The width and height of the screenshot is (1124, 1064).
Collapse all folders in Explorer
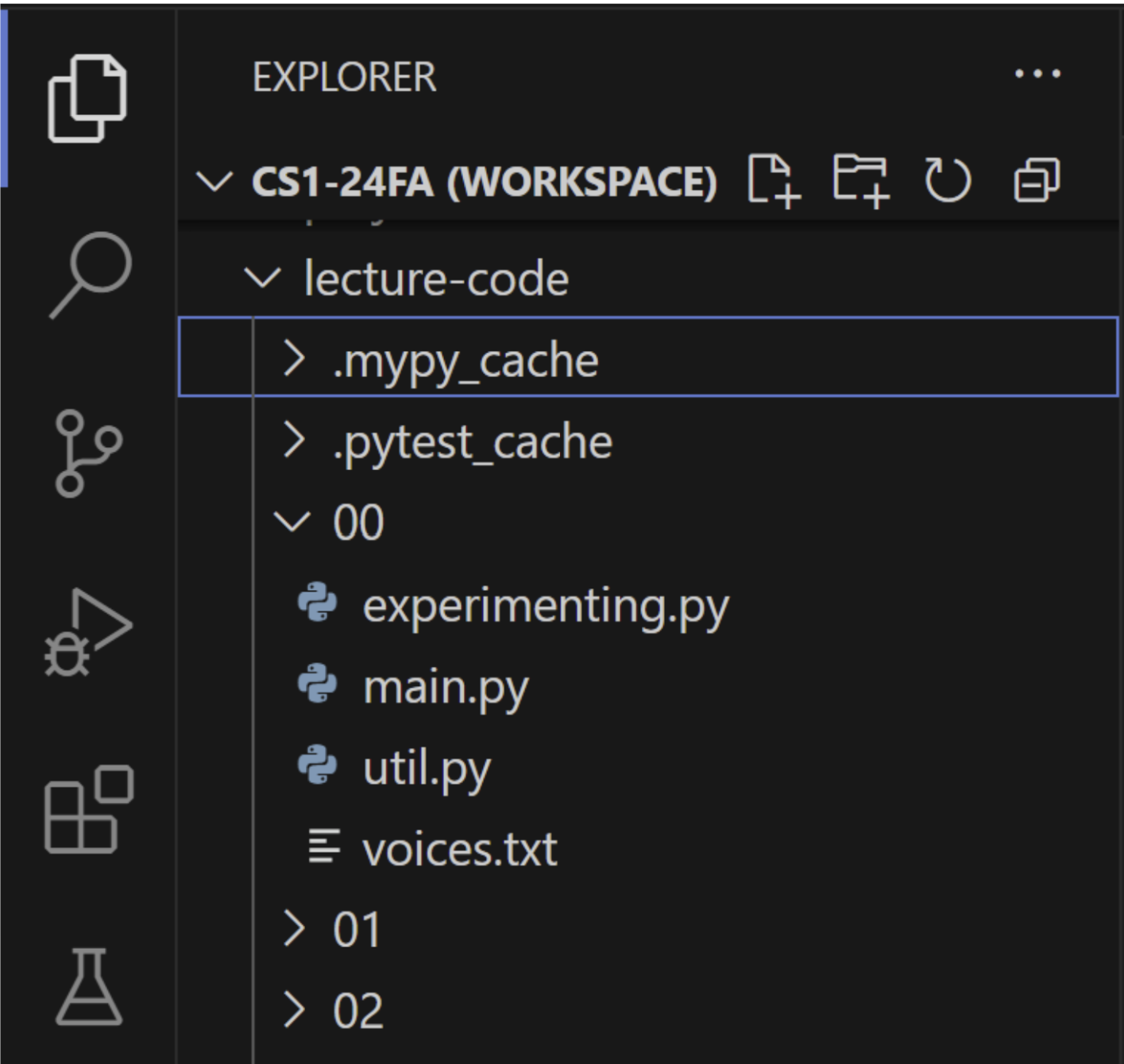[1036, 182]
